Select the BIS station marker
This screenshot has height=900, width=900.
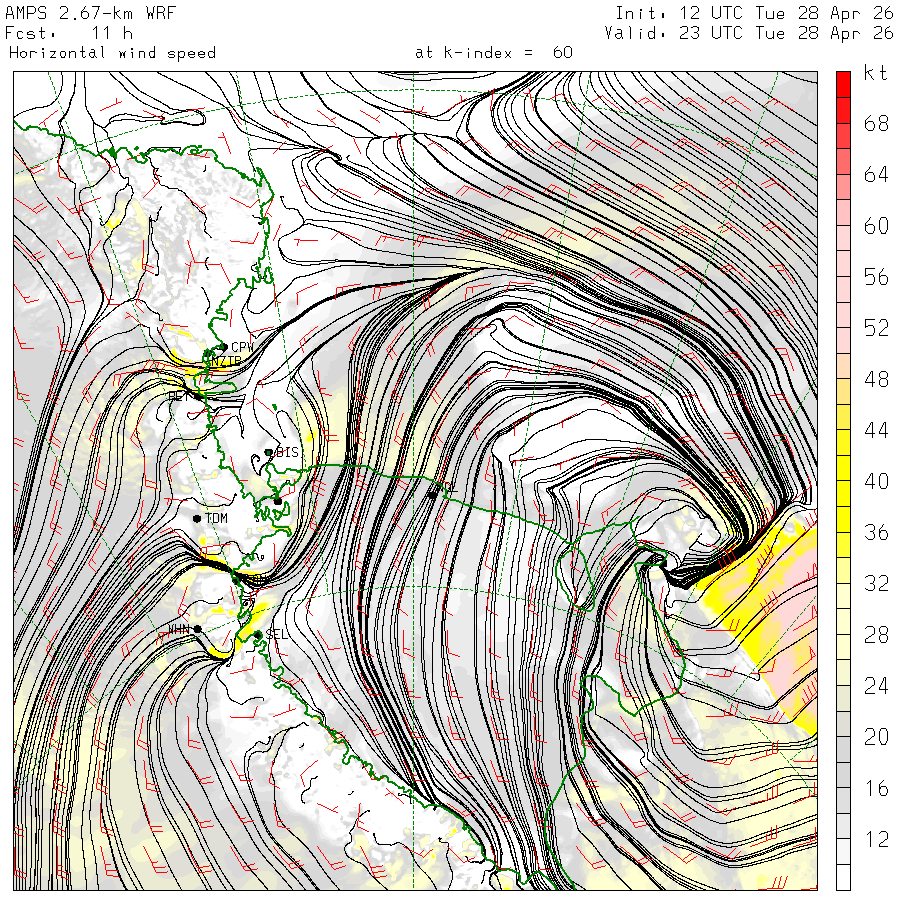click(268, 452)
